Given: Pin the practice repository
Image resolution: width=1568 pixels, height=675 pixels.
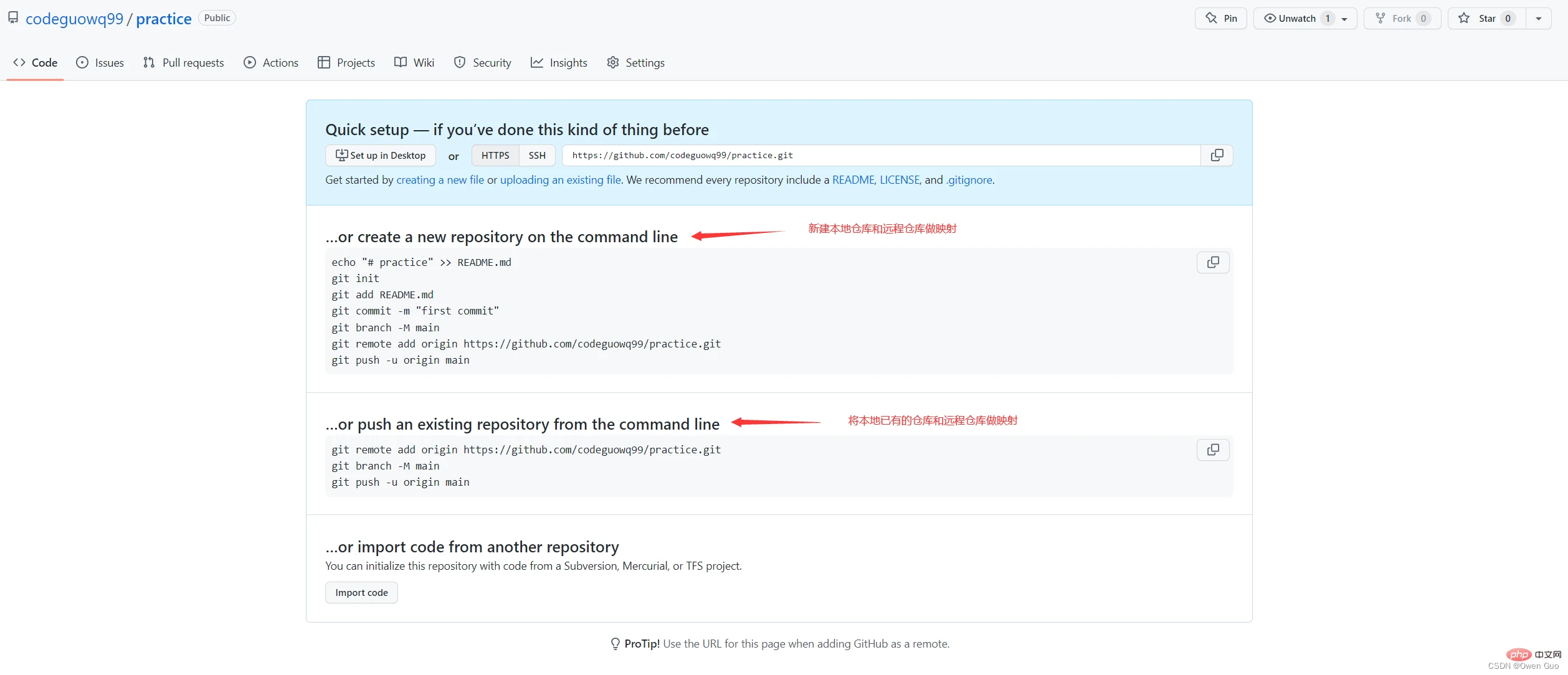Looking at the screenshot, I should (1220, 18).
